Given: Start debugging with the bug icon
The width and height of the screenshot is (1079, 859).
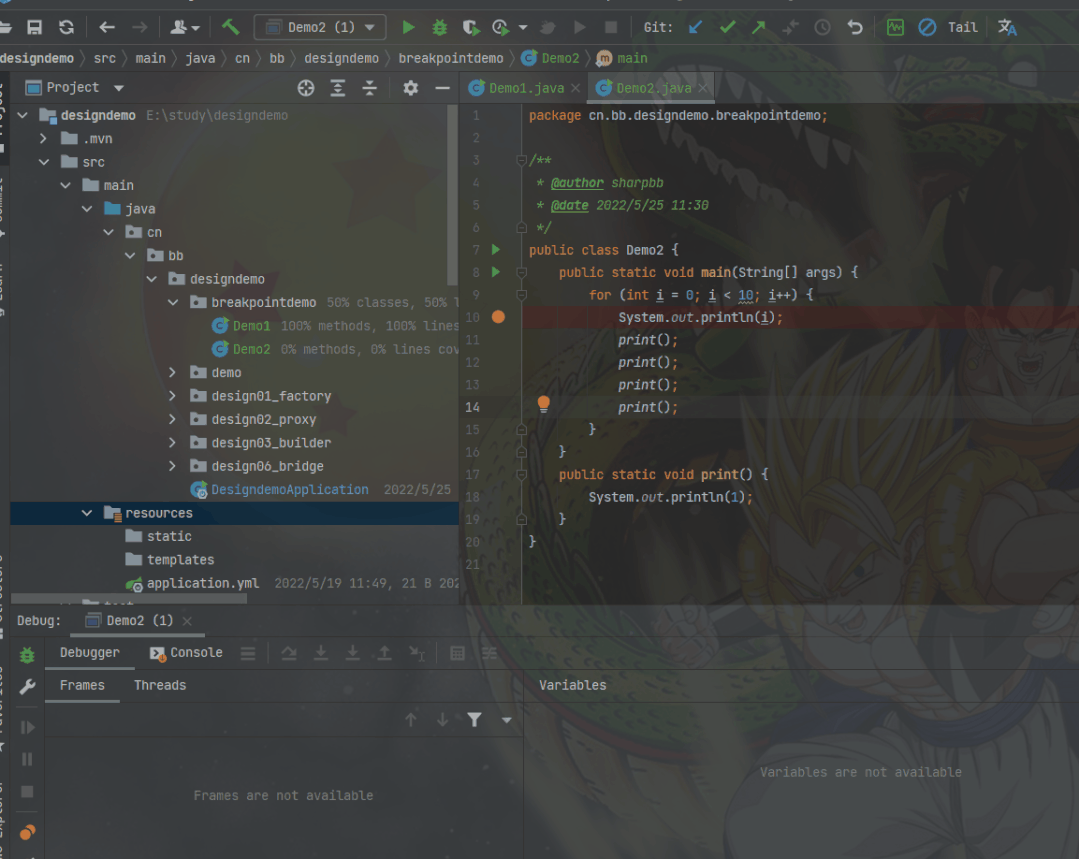Looking at the screenshot, I should 438,28.
